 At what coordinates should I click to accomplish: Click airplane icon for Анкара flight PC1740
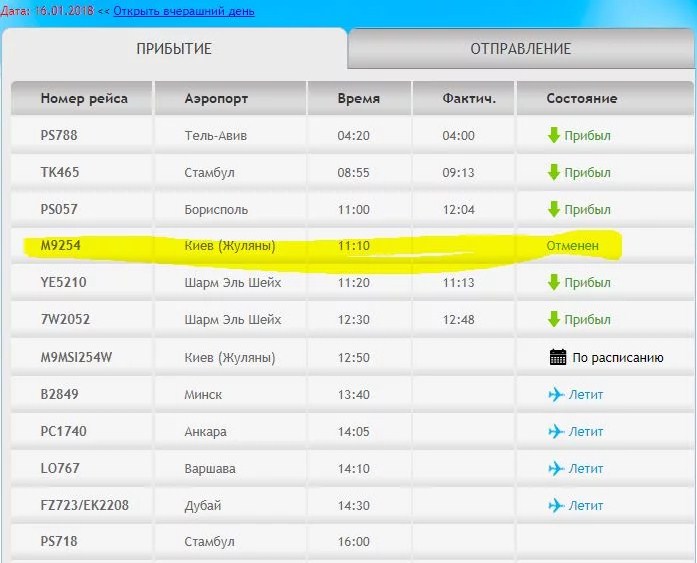pyautogui.click(x=557, y=431)
